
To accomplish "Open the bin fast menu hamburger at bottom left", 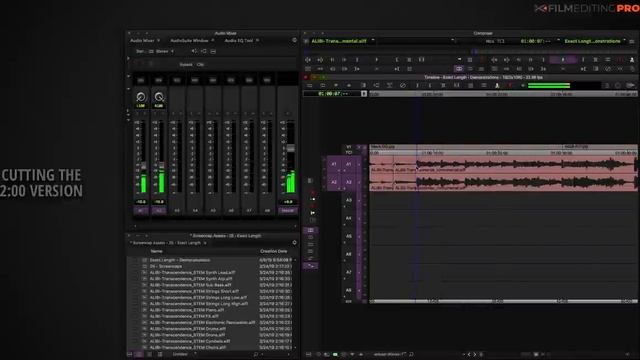I will point(130,354).
